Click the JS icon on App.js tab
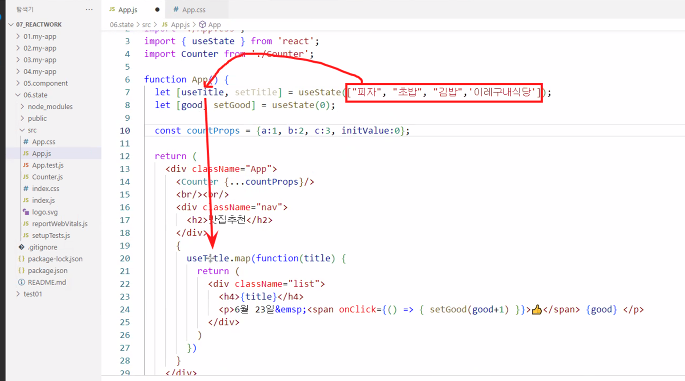 pyautogui.click(x=112, y=10)
